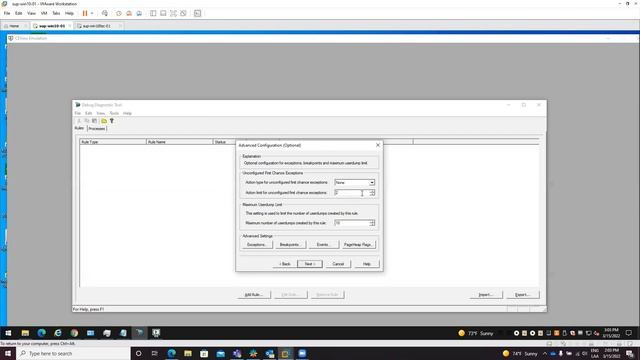Click the filter funnel icon in DebugDiag toolbar

(112, 121)
